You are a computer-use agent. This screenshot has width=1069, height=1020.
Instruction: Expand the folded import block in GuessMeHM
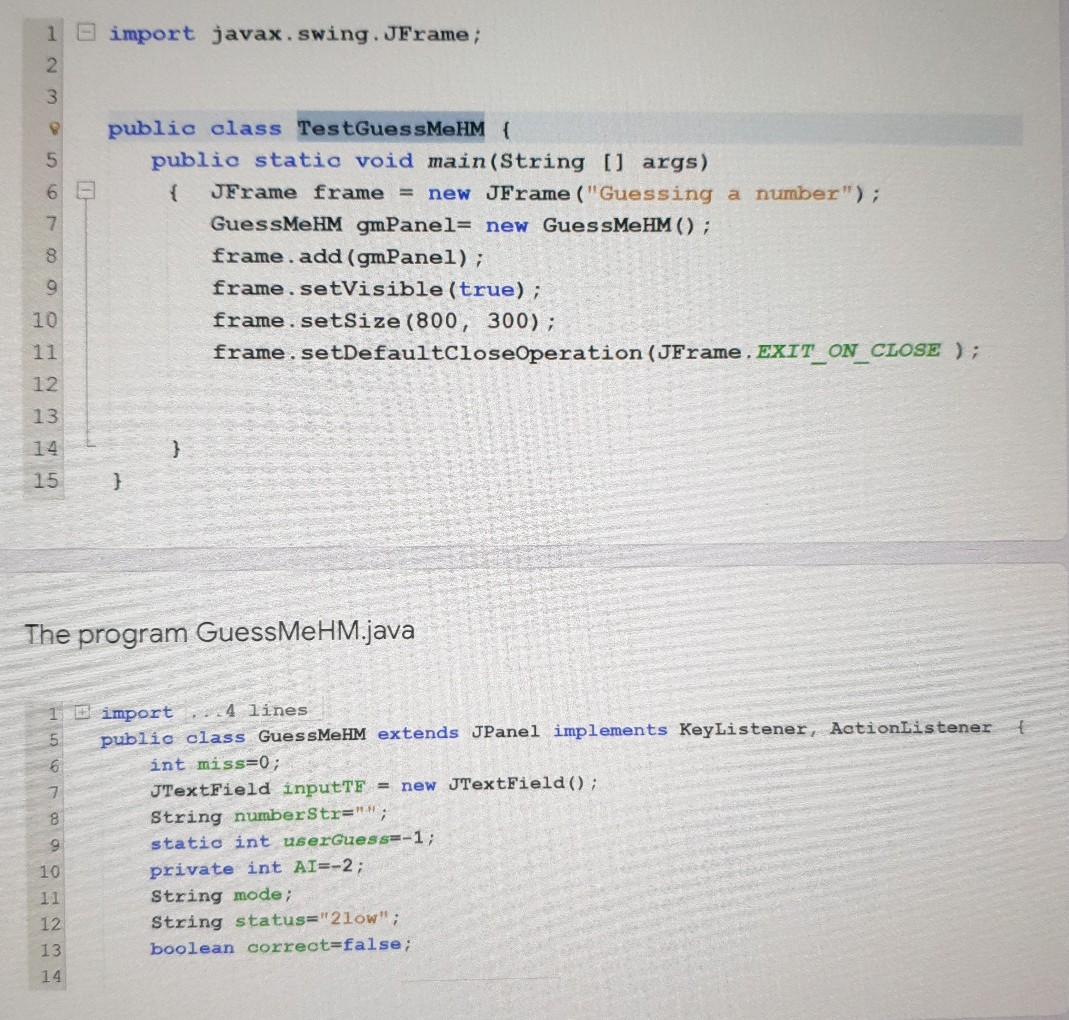82,712
